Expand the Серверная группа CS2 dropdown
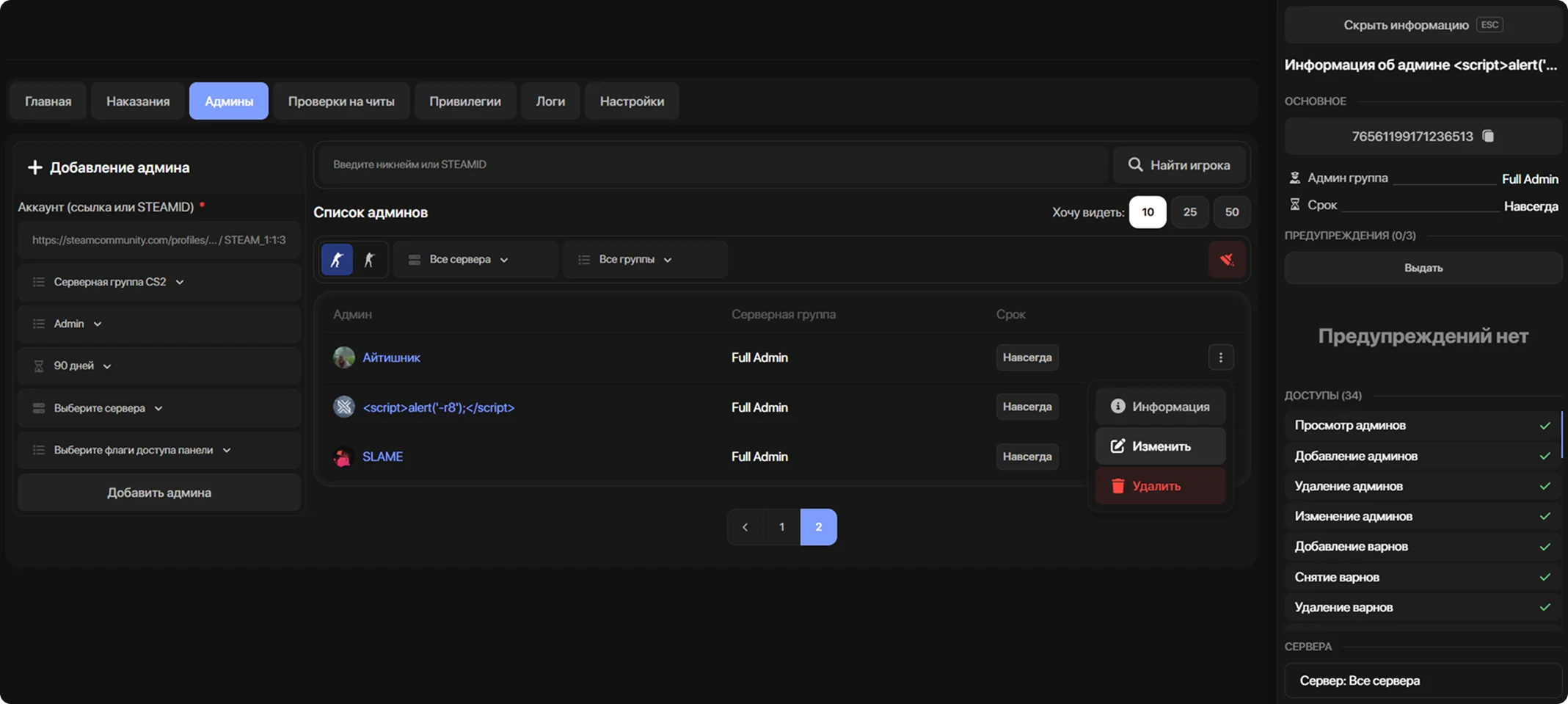 point(159,282)
